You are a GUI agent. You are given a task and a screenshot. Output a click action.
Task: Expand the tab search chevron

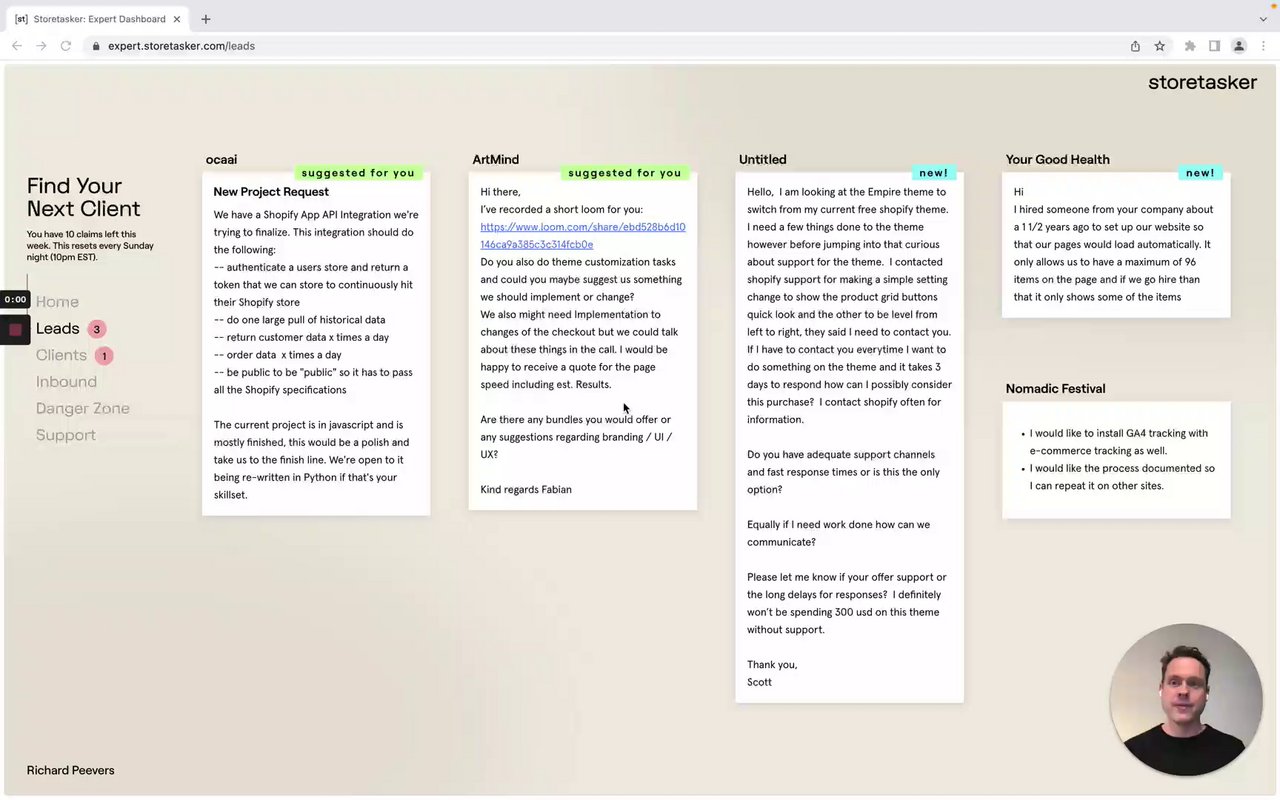(1263, 19)
